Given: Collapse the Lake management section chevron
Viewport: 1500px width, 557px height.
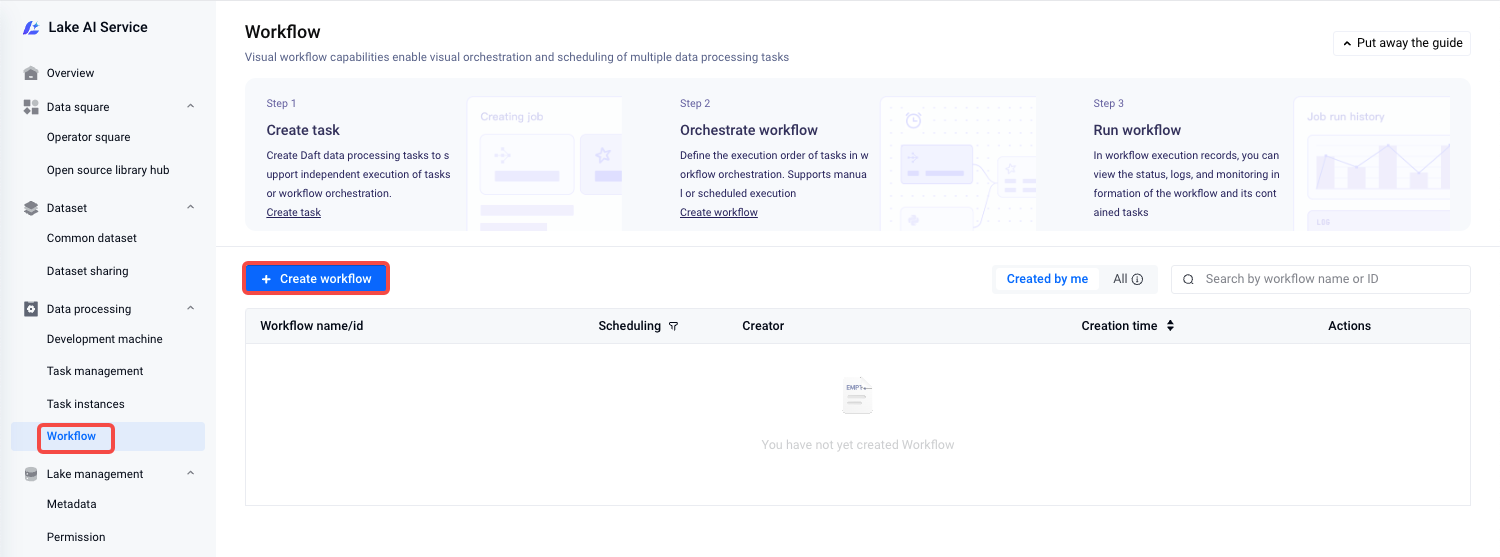Looking at the screenshot, I should tap(191, 474).
